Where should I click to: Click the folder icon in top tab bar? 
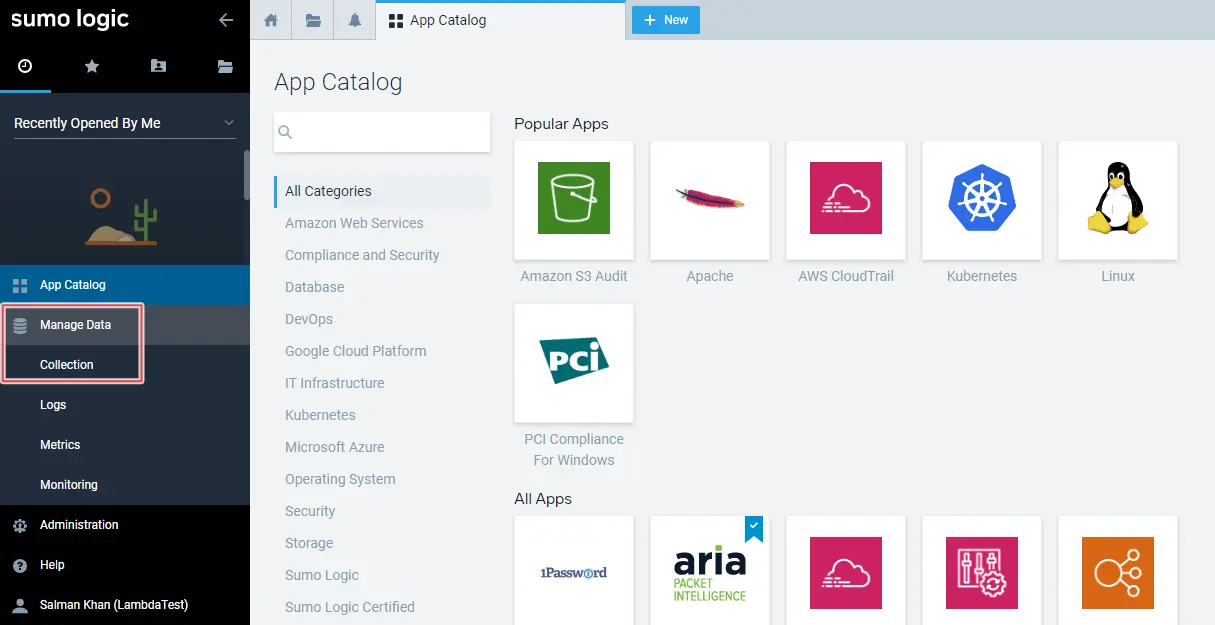pos(313,20)
